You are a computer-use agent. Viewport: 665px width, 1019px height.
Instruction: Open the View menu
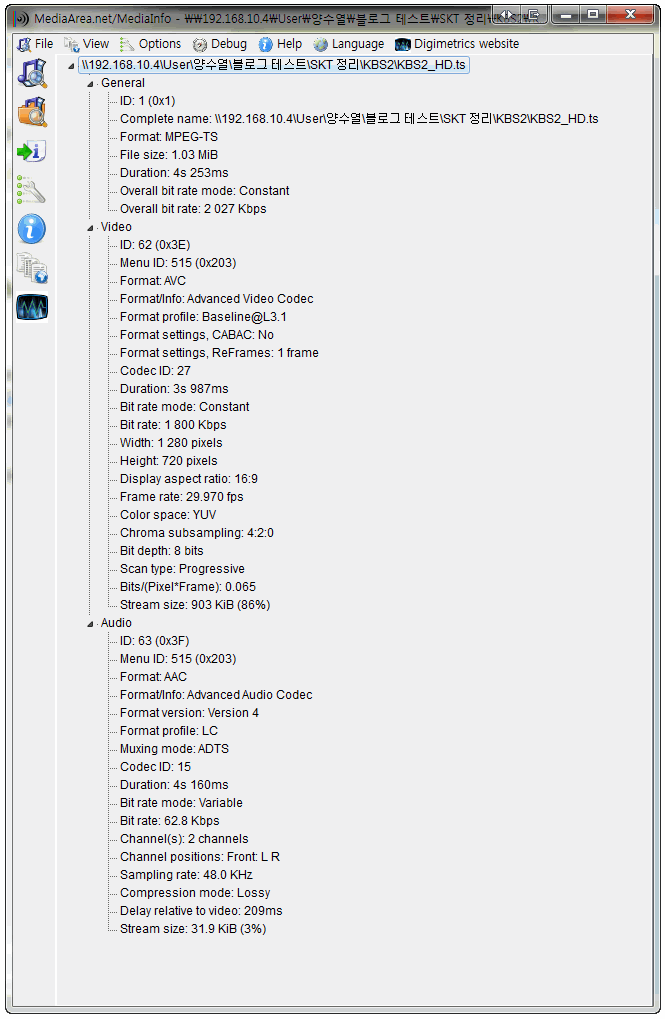point(87,44)
